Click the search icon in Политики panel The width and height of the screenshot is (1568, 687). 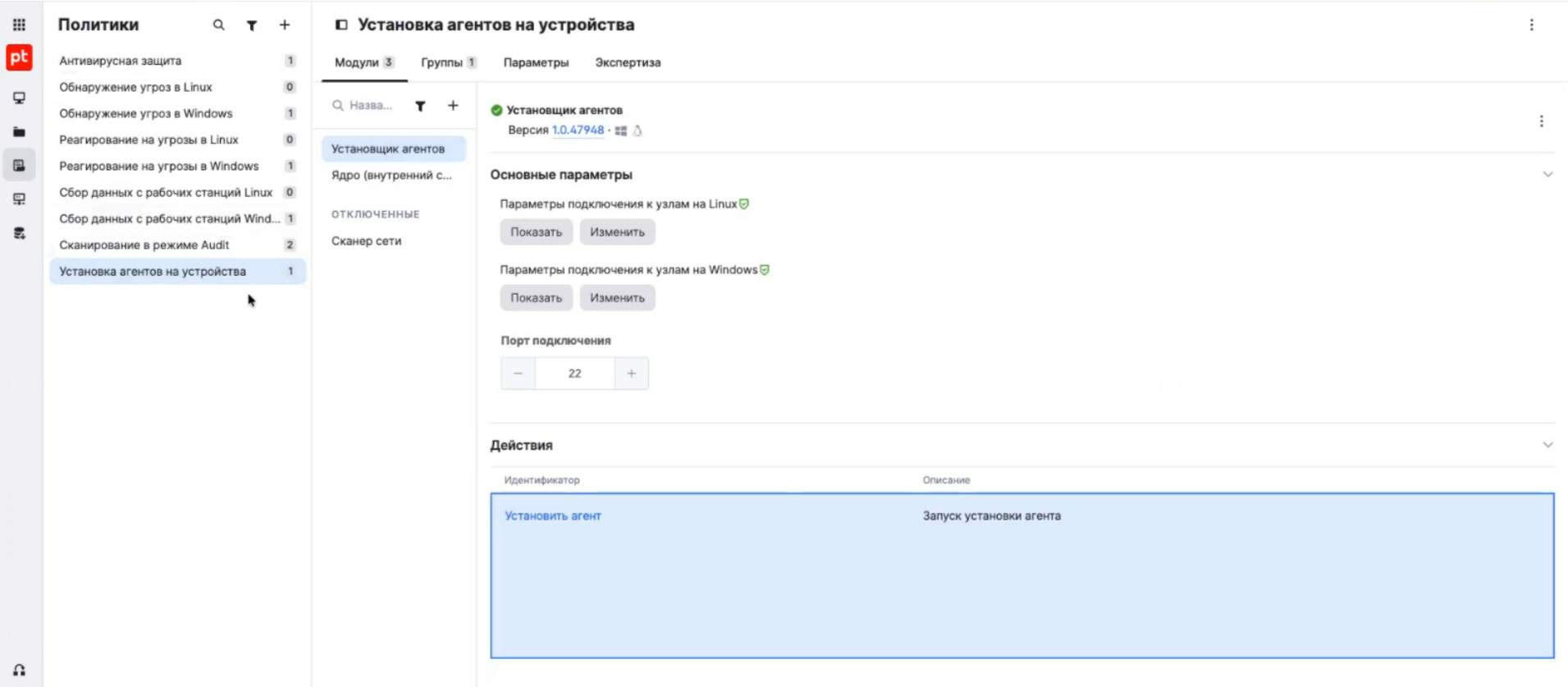click(x=218, y=25)
